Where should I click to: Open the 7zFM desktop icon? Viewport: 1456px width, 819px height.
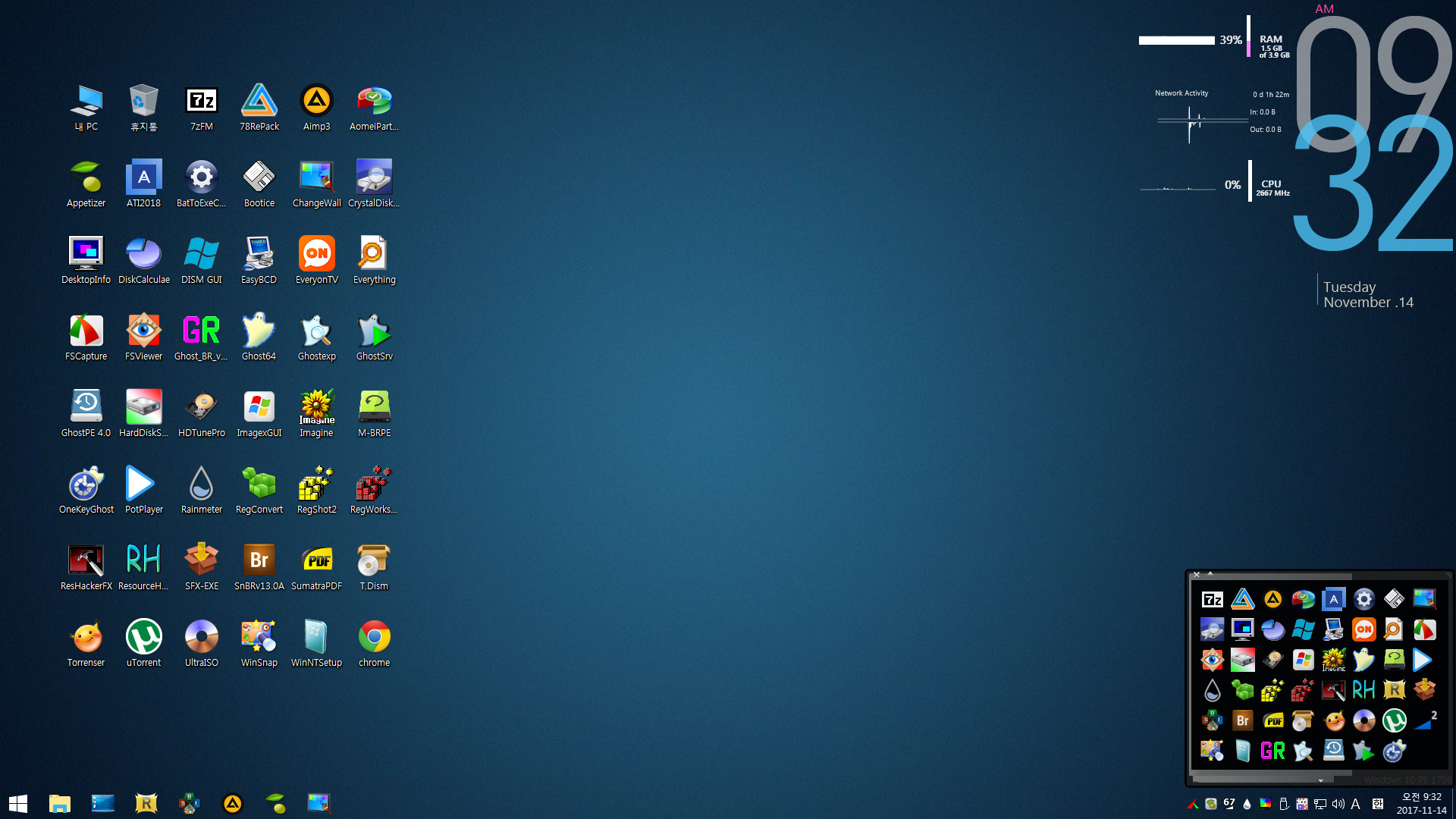[202, 108]
